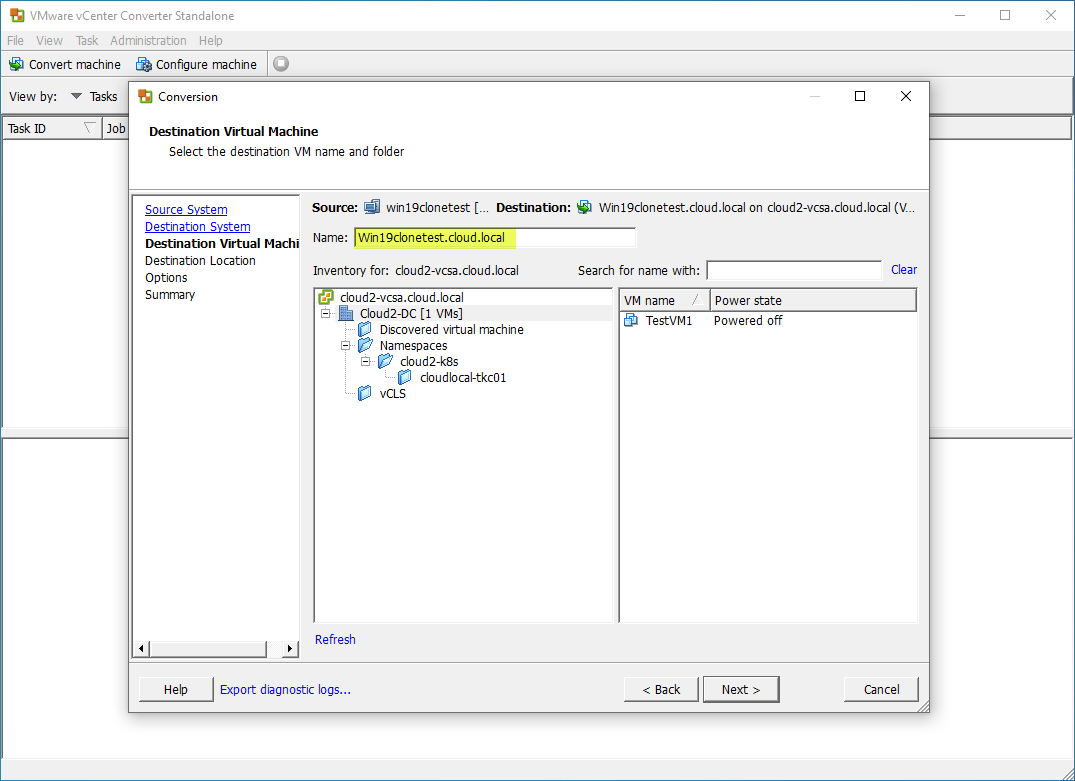
Task: Go to the Source System step link
Action: 186,210
